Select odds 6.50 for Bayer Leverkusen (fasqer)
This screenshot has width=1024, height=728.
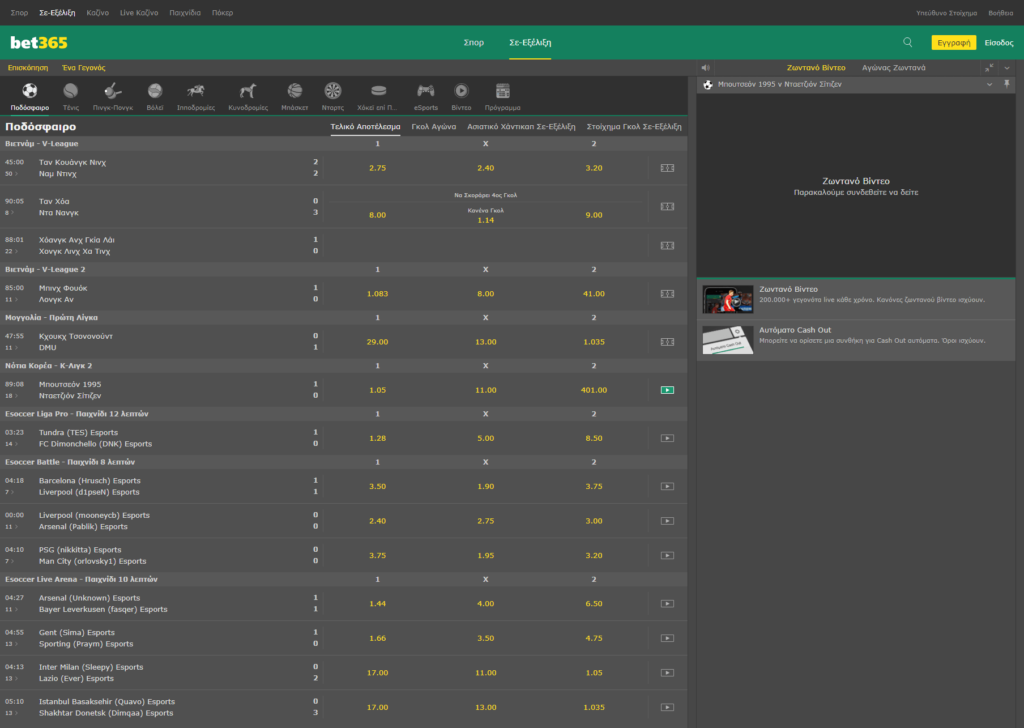594,603
